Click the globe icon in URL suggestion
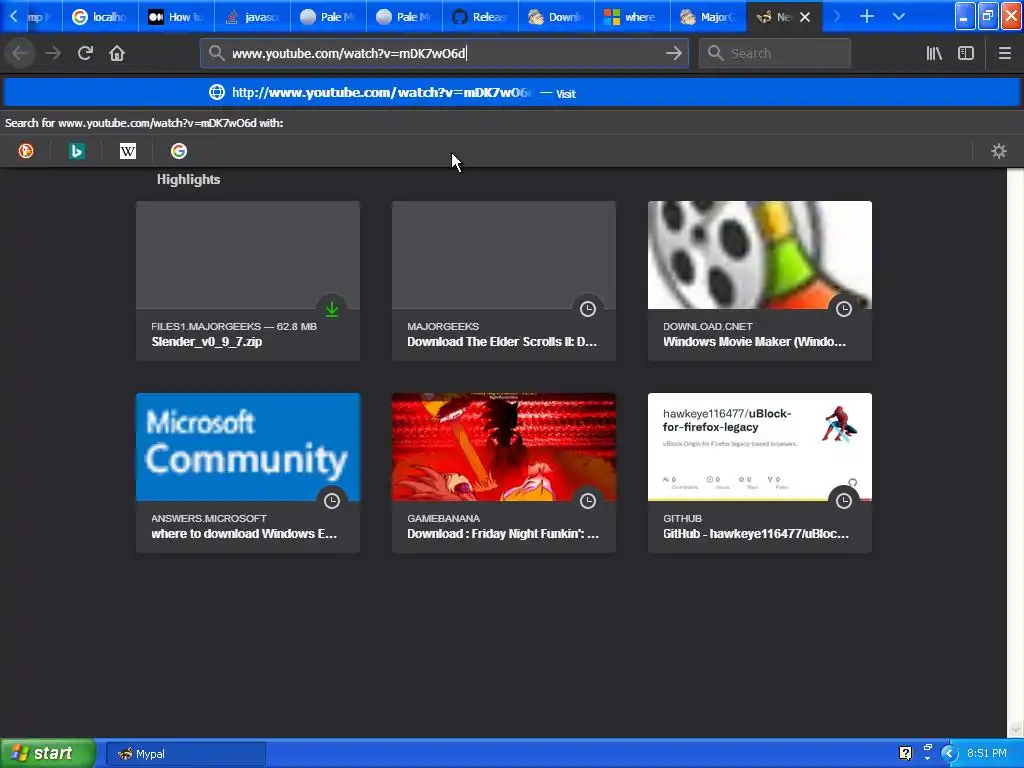This screenshot has height=768, width=1024. click(217, 92)
